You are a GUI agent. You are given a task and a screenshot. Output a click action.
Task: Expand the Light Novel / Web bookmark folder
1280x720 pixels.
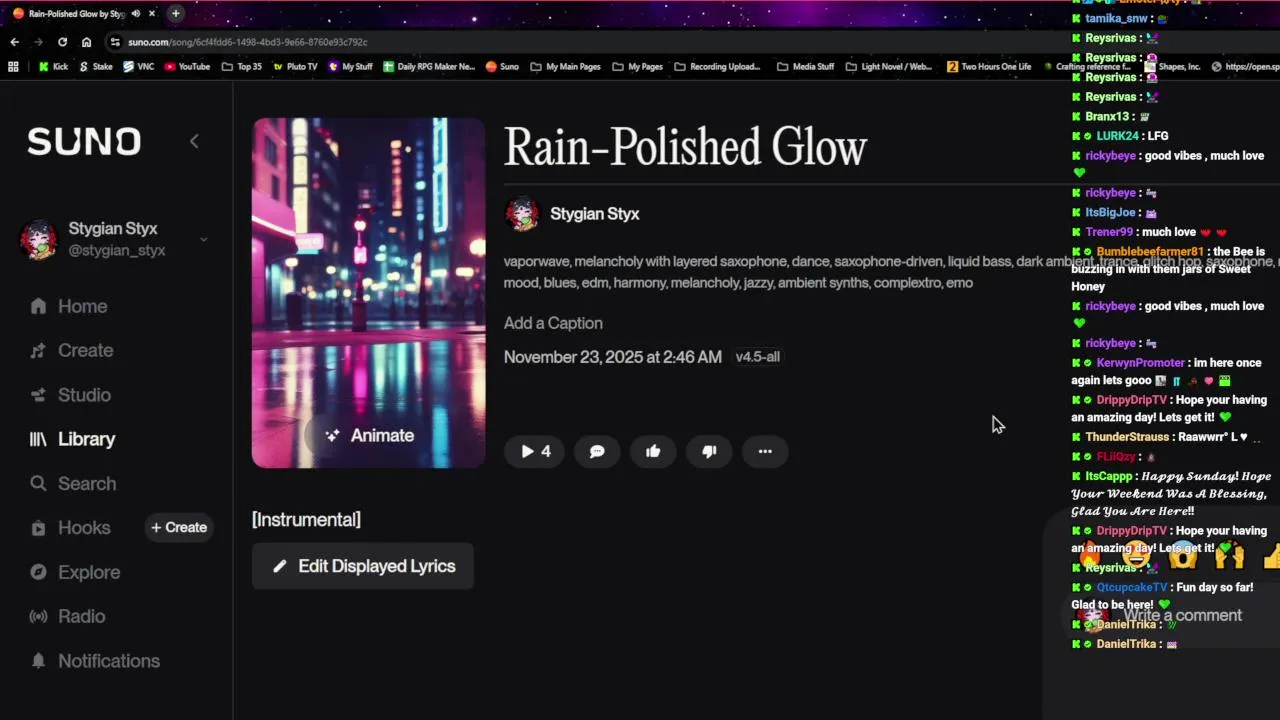(888, 67)
